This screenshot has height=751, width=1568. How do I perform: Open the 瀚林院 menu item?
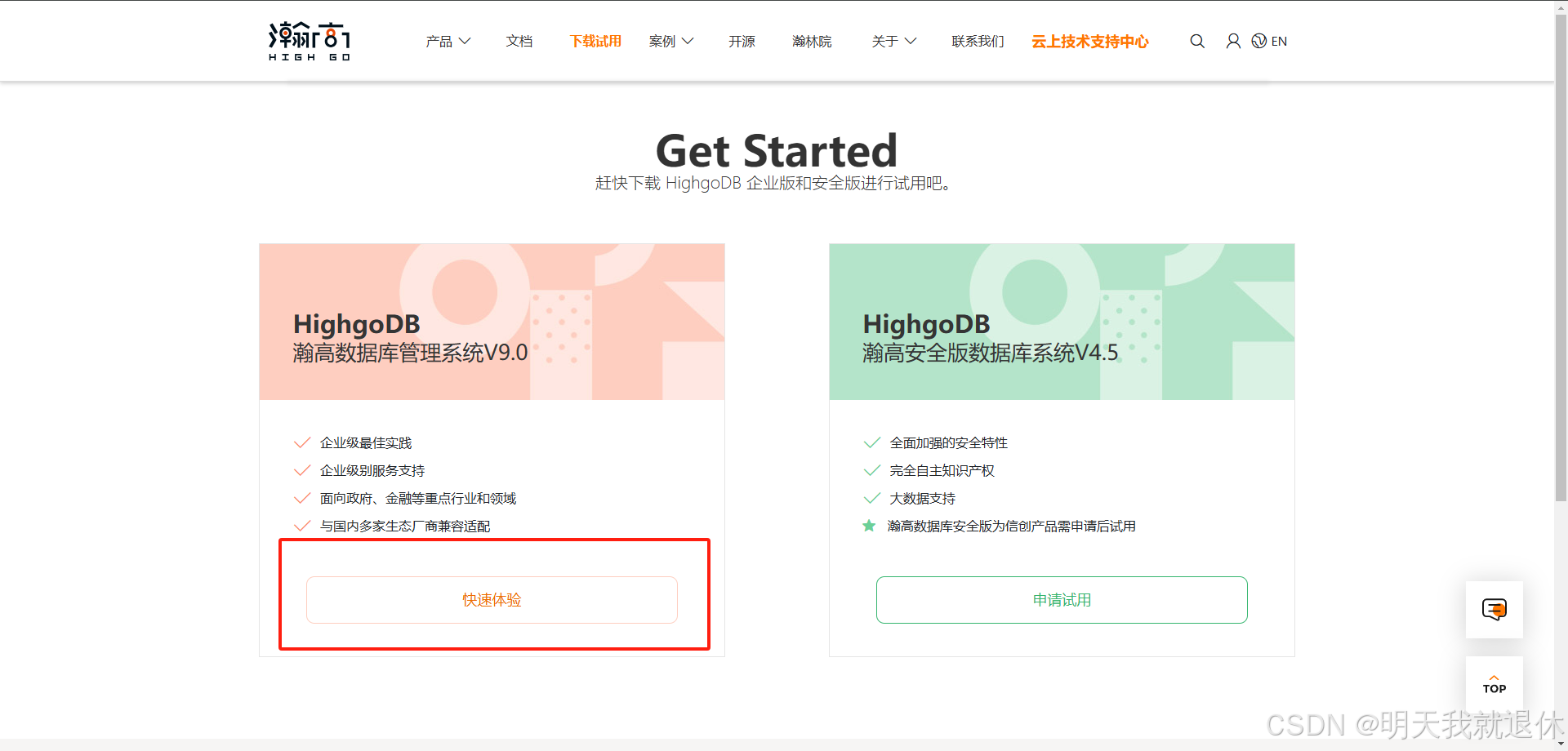point(812,41)
